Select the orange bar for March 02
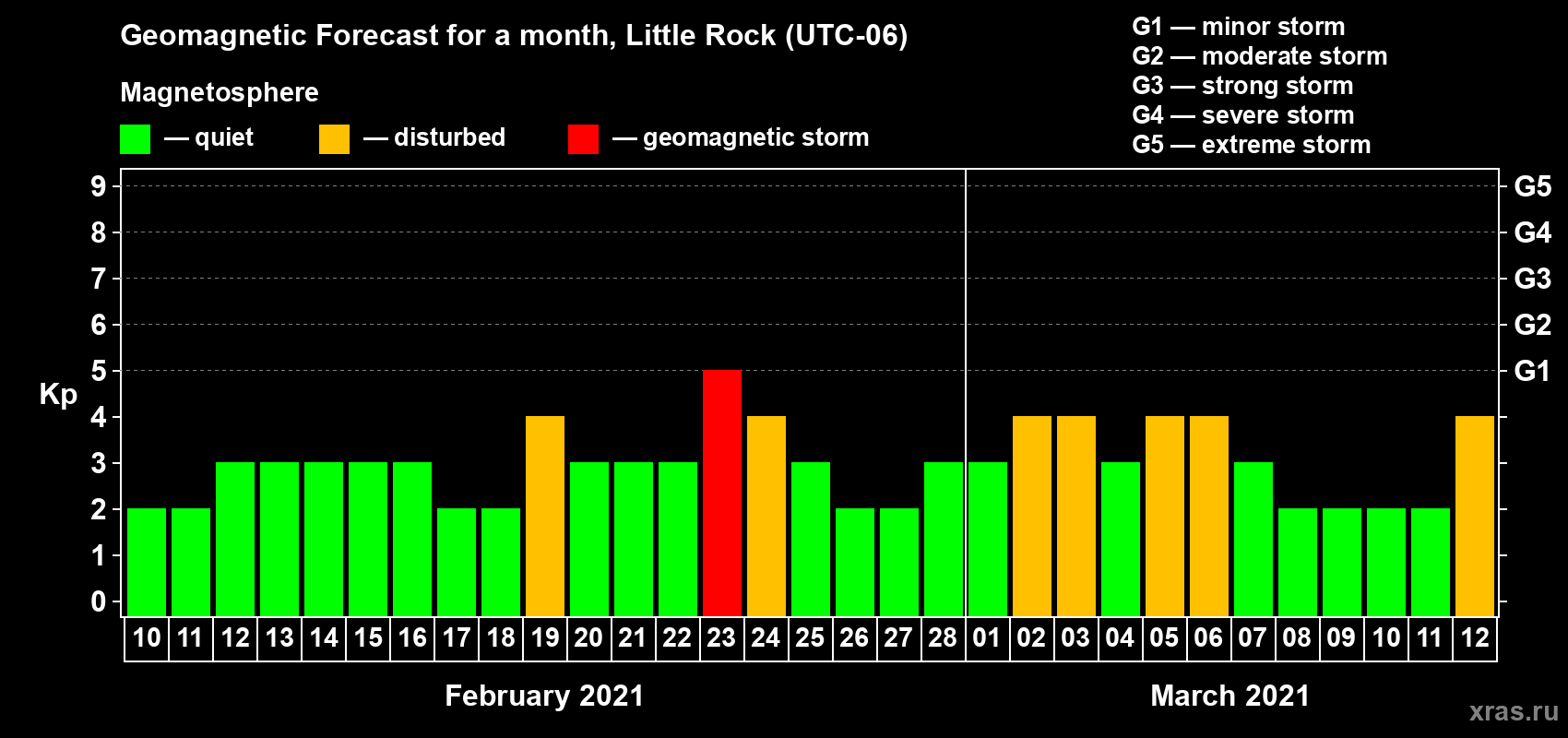Image resolution: width=1568 pixels, height=738 pixels. [x=1032, y=516]
